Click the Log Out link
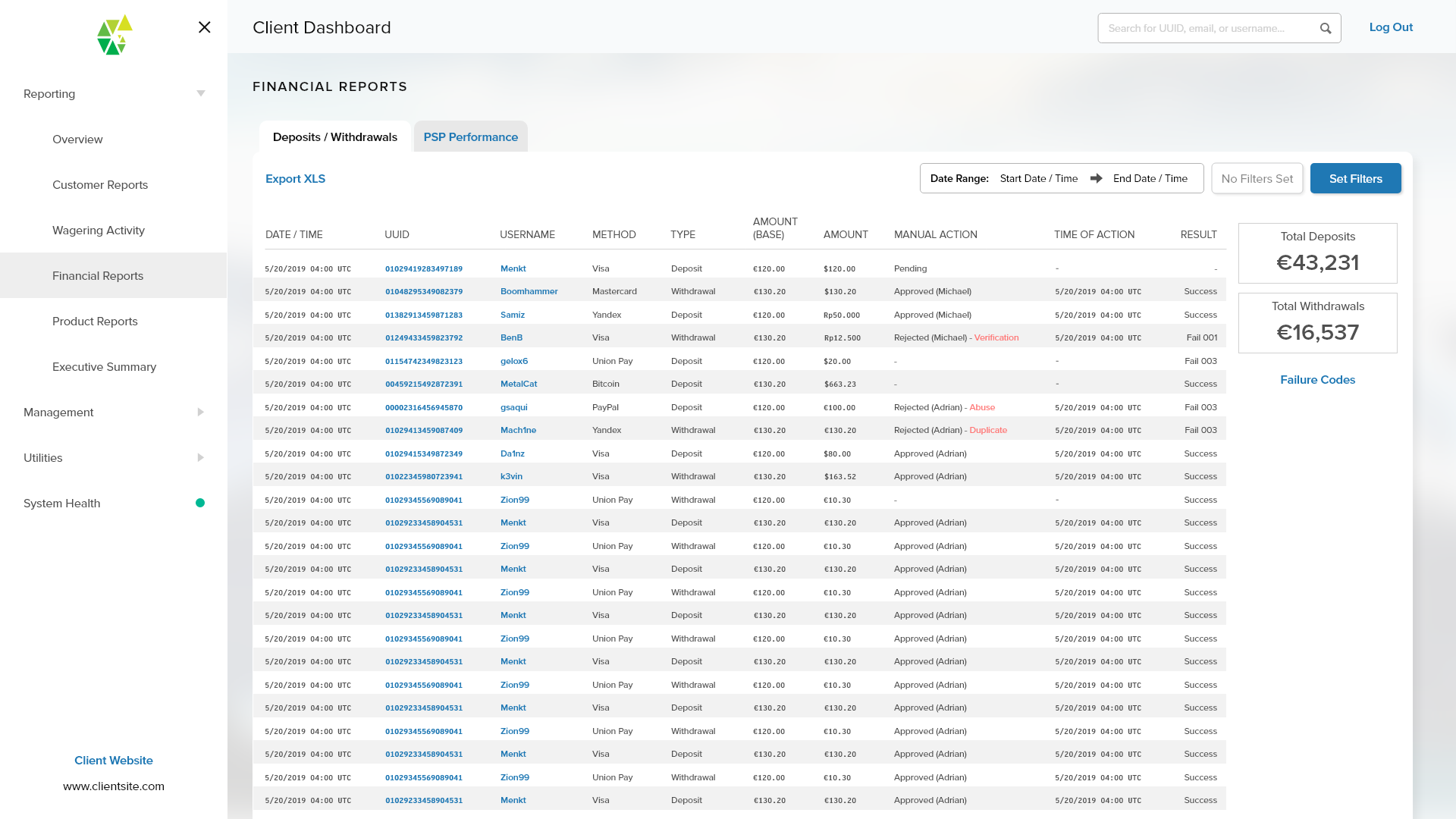The height and width of the screenshot is (819, 1456). click(x=1391, y=27)
